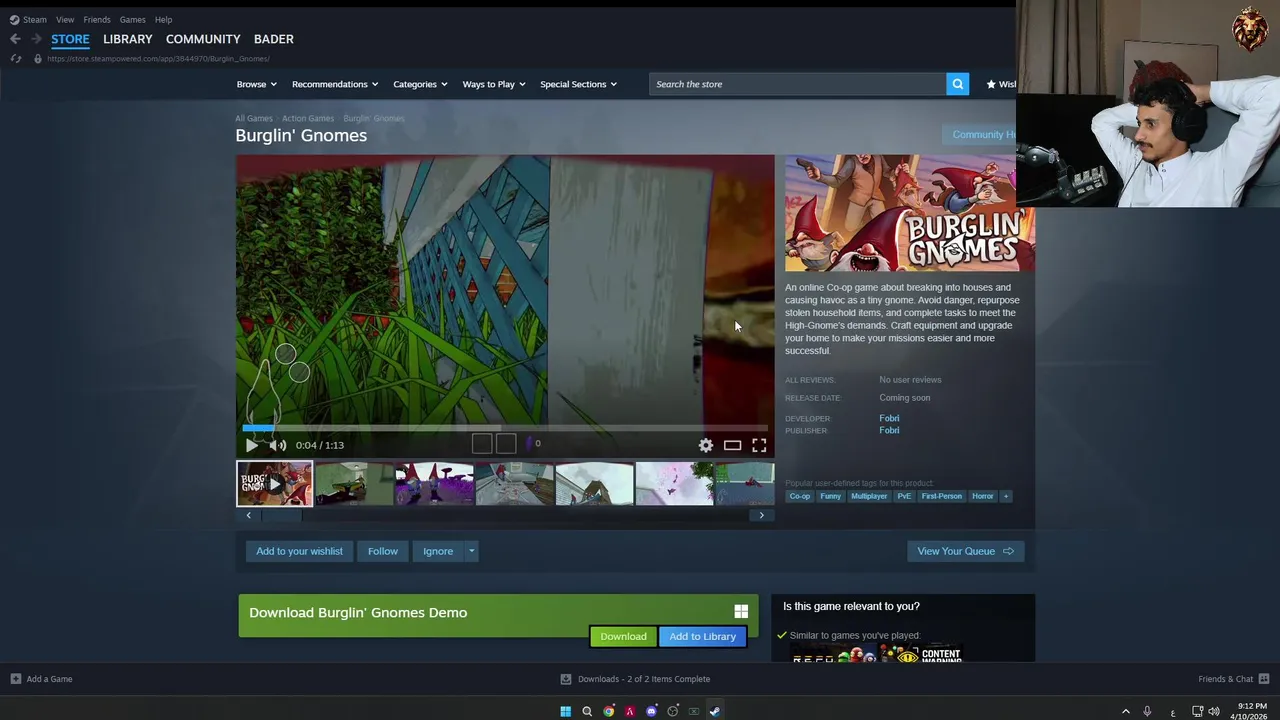Click the microphone tray icon
The image size is (1280, 720).
point(1147,711)
